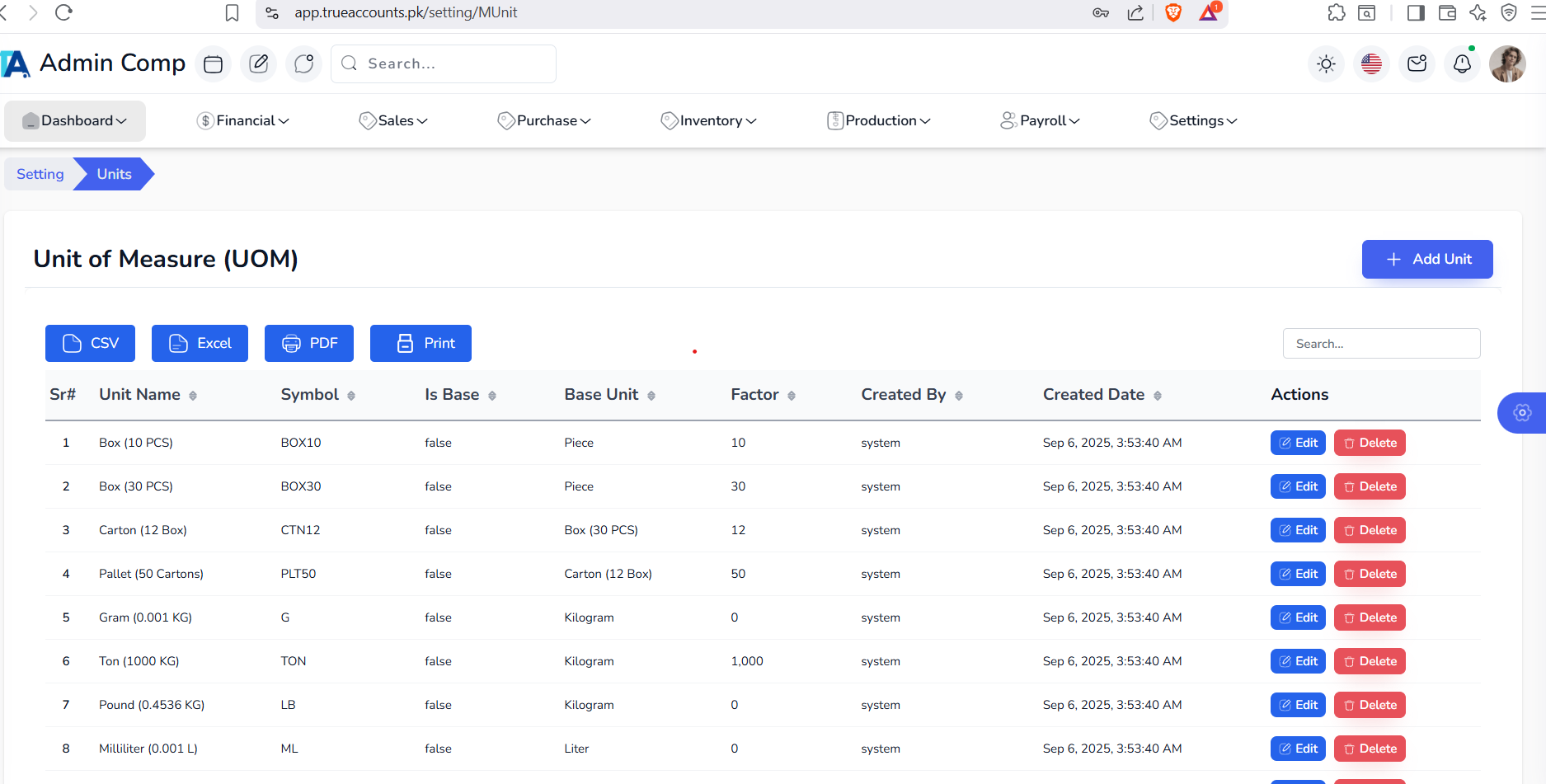Click the table search input field
The image size is (1546, 784).
[x=1381, y=344]
